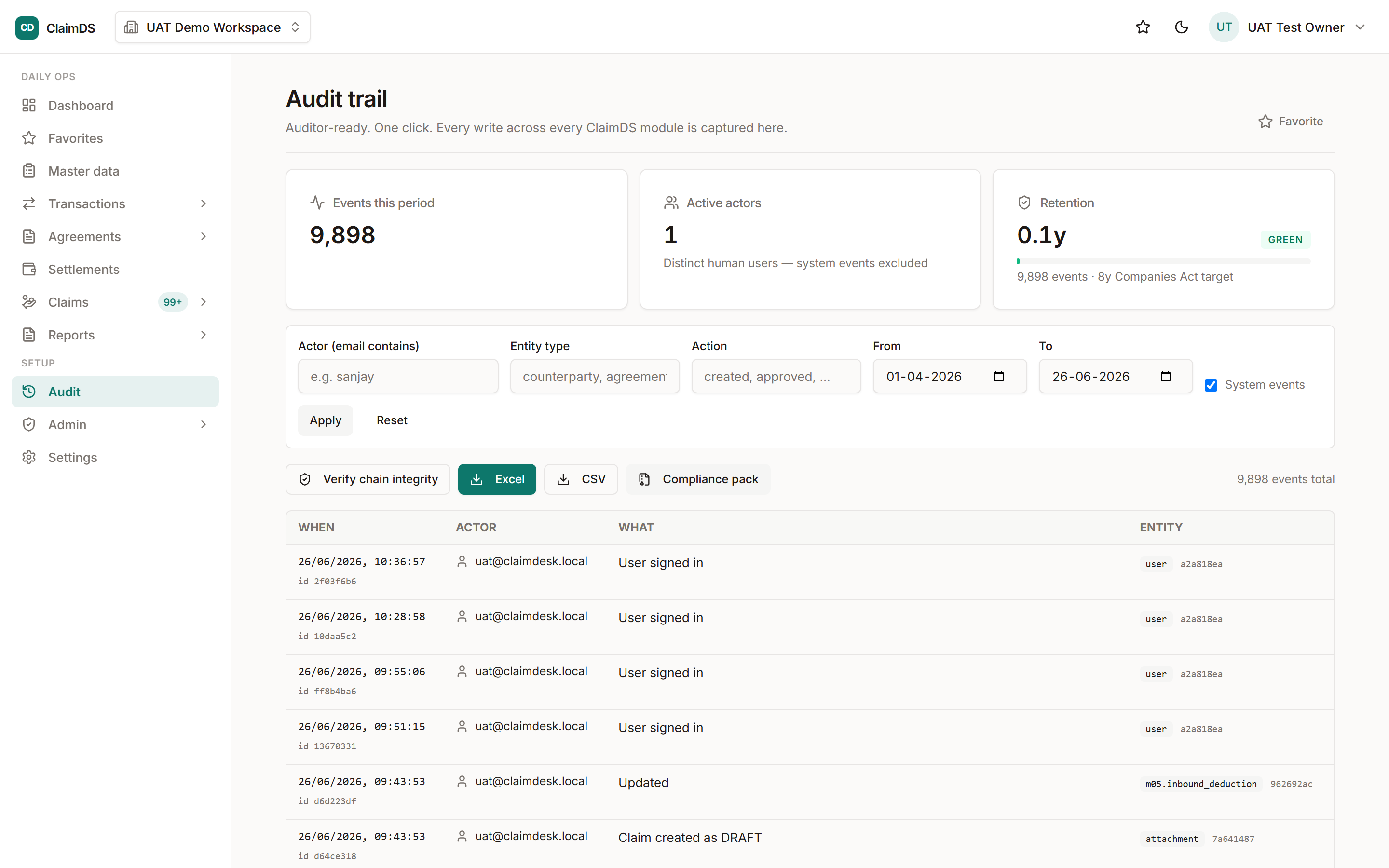The height and width of the screenshot is (868, 1389).
Task: Click the actor icon in 09:55:06 row
Action: pos(462,671)
